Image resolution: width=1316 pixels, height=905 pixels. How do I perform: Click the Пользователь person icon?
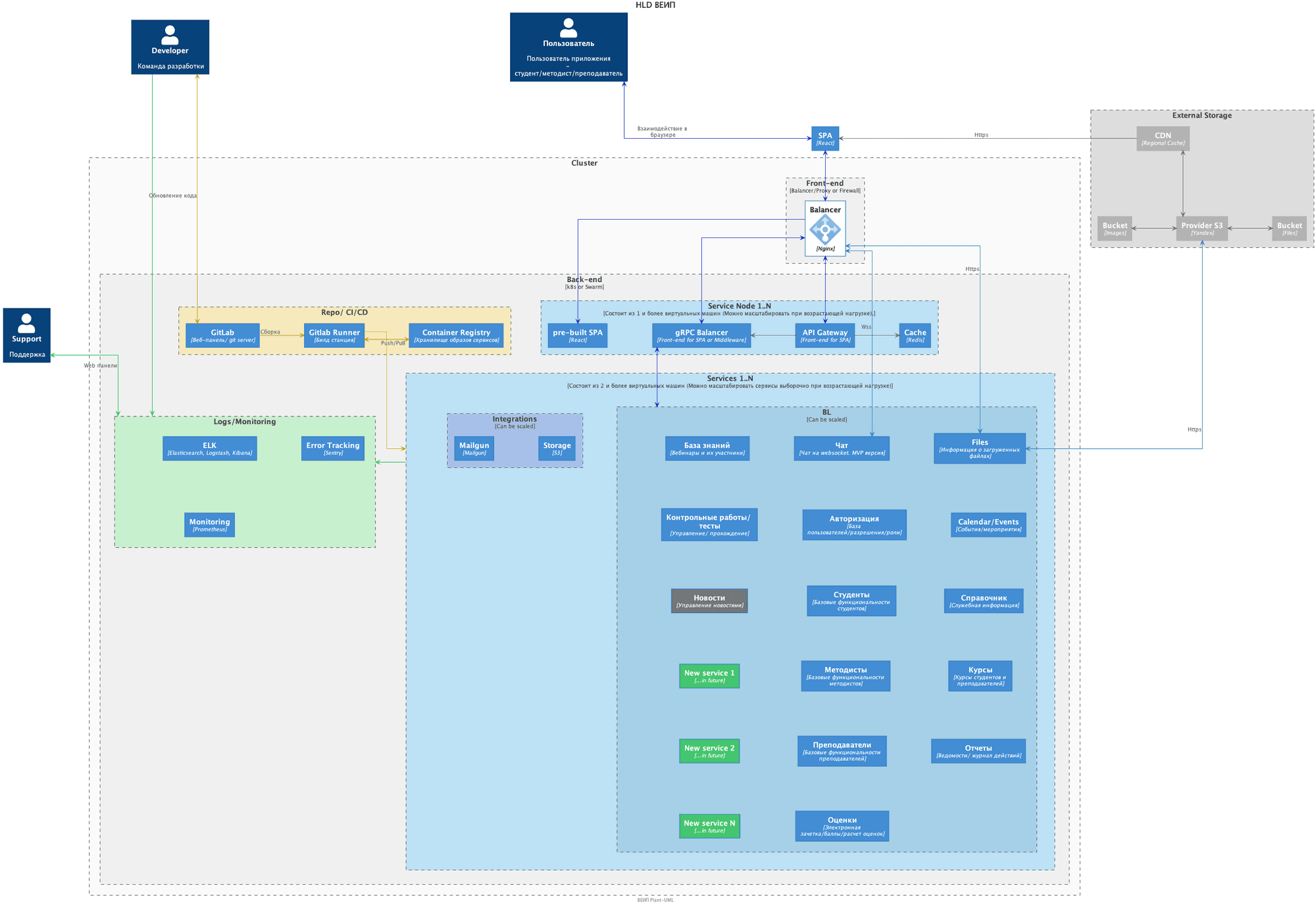tap(569, 28)
